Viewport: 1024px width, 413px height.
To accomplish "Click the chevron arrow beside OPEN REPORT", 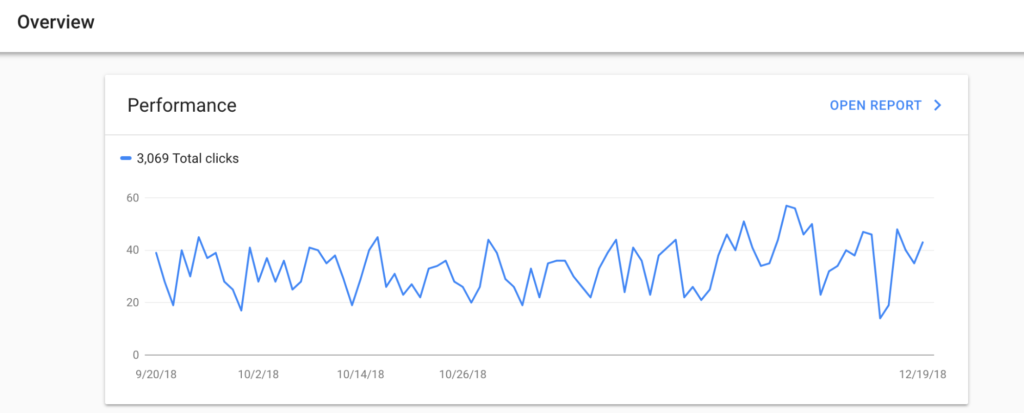I will coord(938,105).
